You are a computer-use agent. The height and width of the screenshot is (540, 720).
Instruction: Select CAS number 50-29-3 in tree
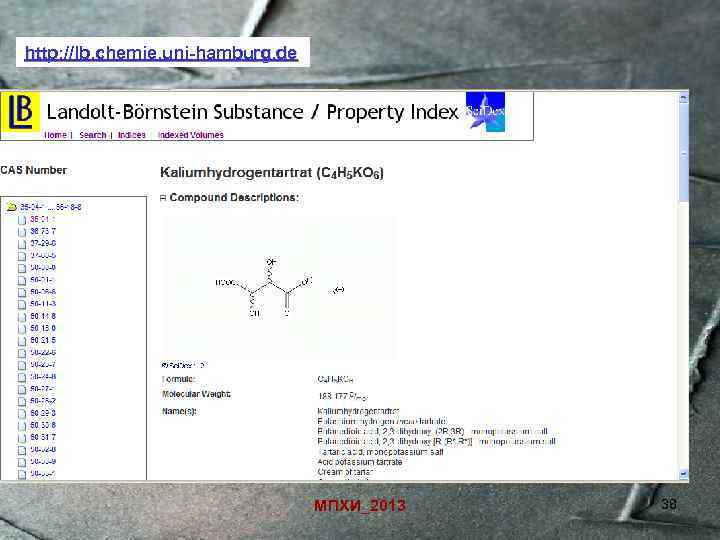point(43,413)
